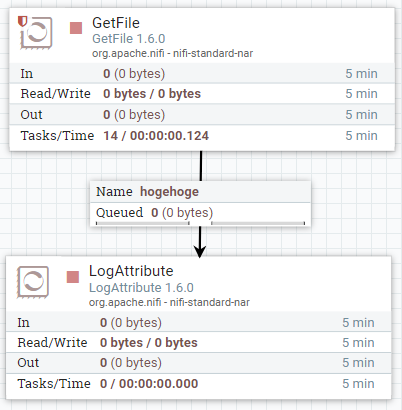Screen dimensions: 402x410
Task: Click LogAttribute's nifi-standard-nar bundle text
Action: coord(210,302)
